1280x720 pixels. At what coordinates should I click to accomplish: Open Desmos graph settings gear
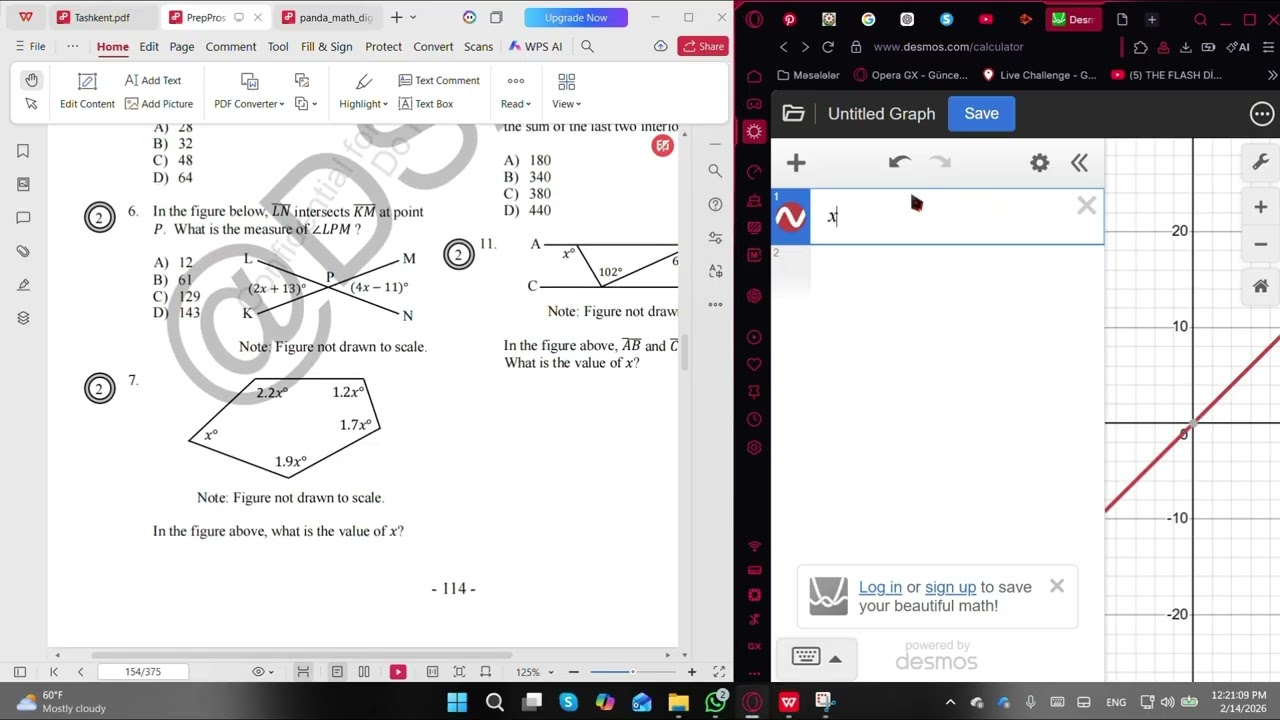(1040, 163)
